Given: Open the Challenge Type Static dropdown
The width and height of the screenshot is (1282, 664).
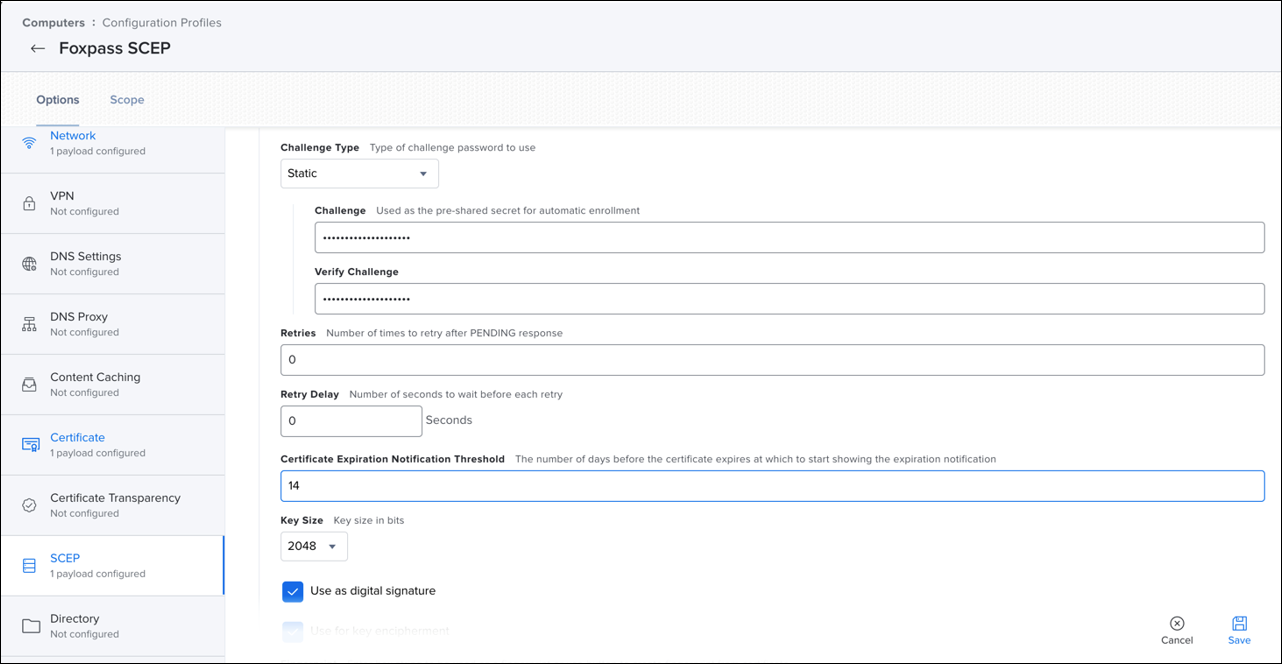Looking at the screenshot, I should click(x=359, y=173).
